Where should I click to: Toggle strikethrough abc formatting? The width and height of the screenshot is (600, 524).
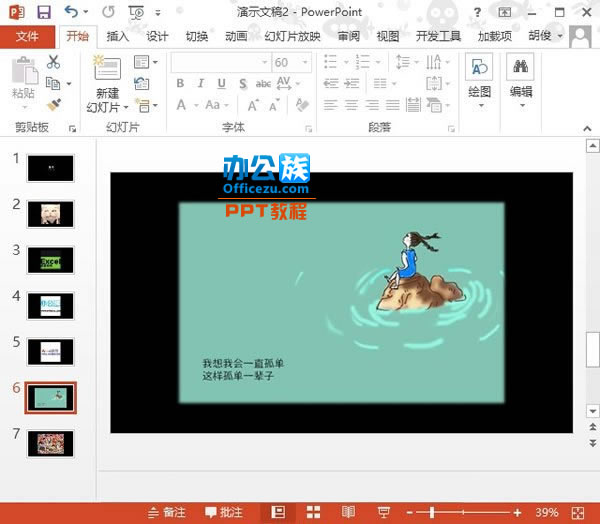pos(263,83)
